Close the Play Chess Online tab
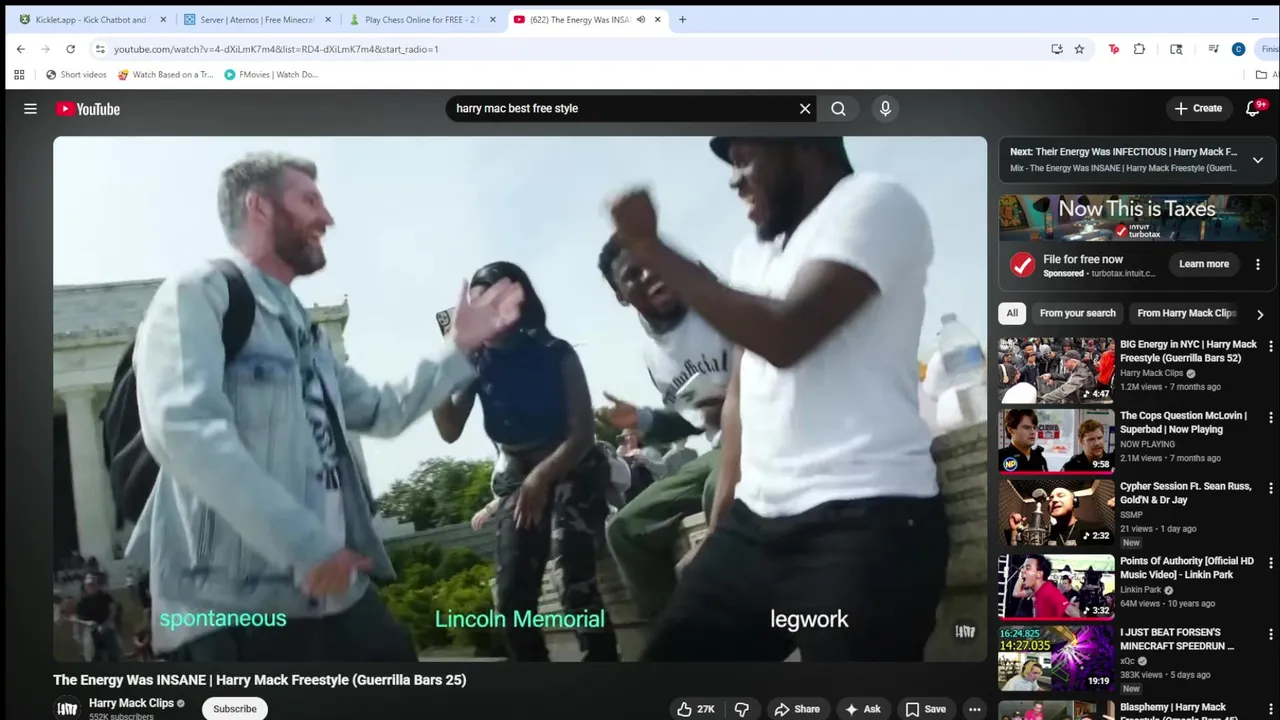This screenshot has width=1280, height=720. coord(492,19)
